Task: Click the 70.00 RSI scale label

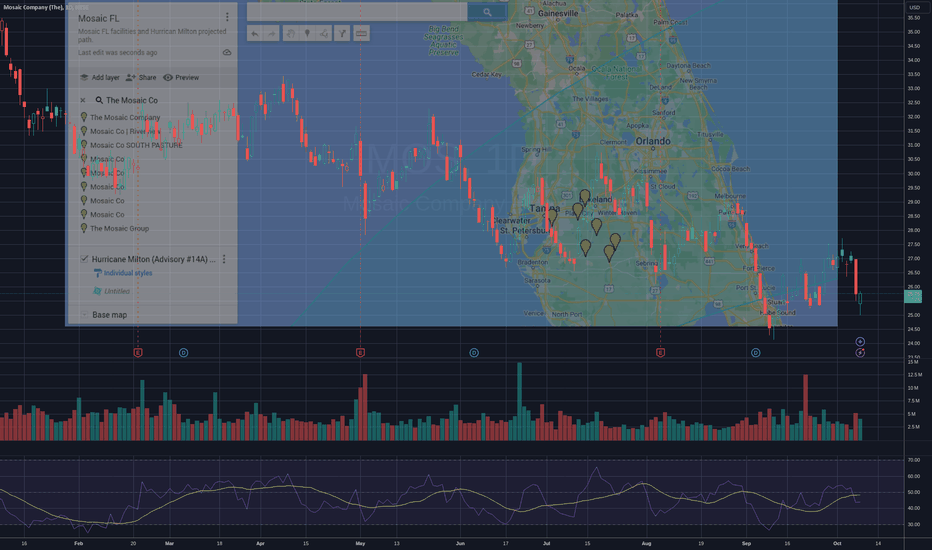Action: coord(914,460)
